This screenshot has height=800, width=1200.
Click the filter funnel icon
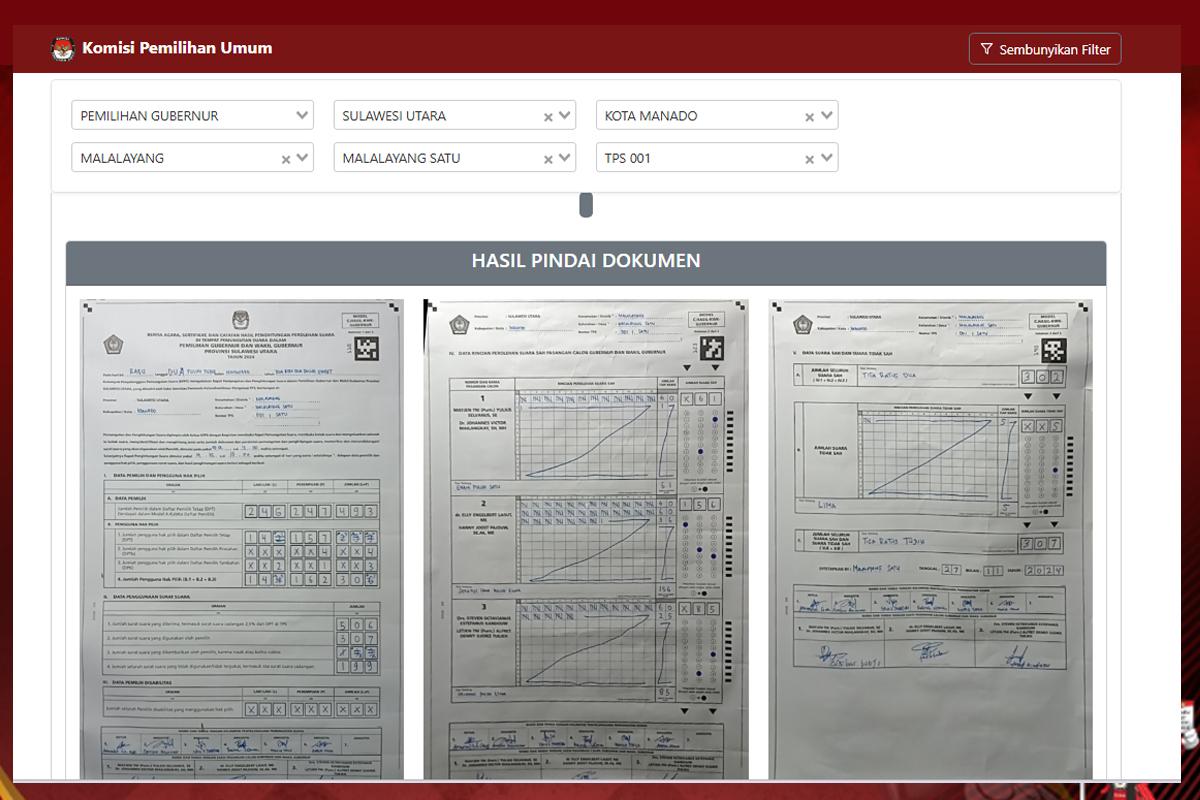(x=986, y=49)
